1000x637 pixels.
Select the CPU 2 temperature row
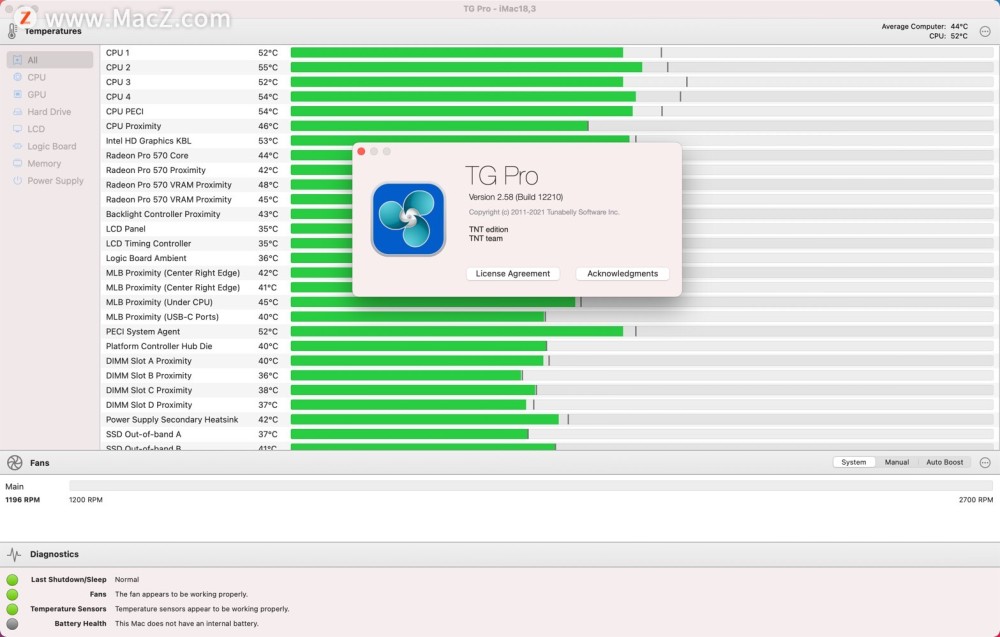pos(550,68)
